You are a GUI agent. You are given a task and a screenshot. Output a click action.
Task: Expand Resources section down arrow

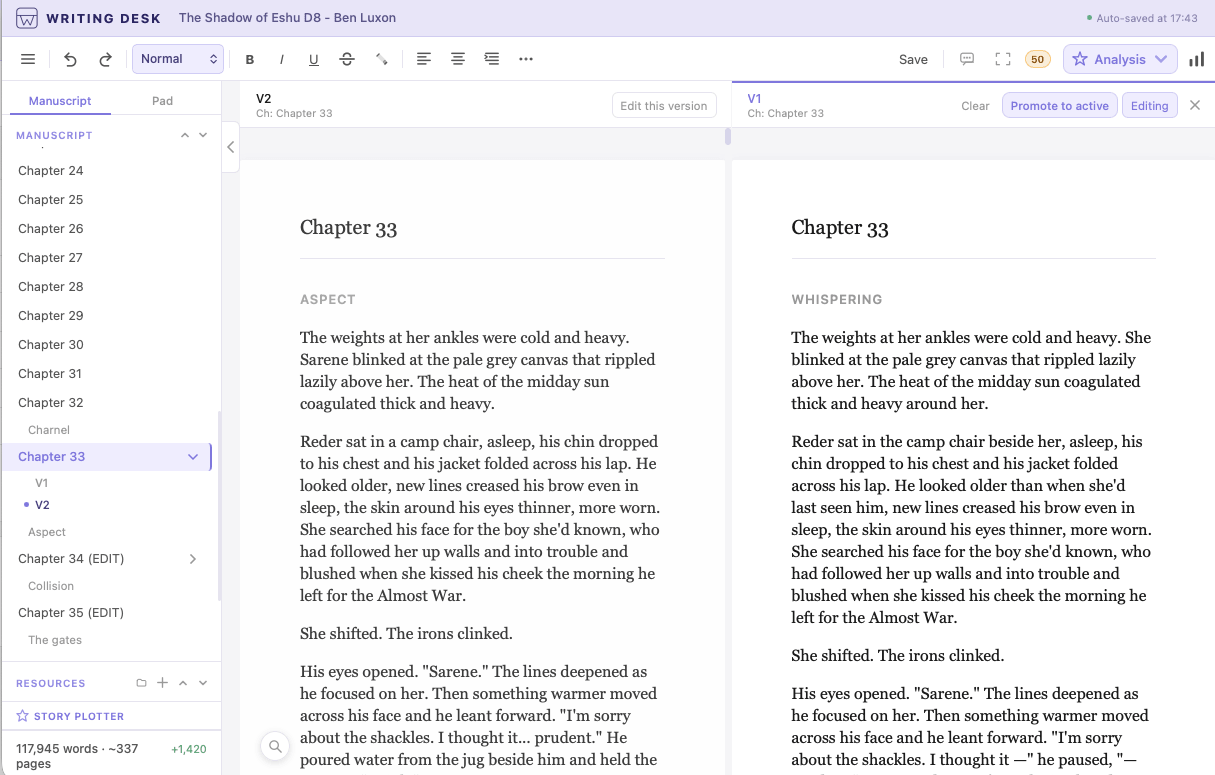coord(203,683)
